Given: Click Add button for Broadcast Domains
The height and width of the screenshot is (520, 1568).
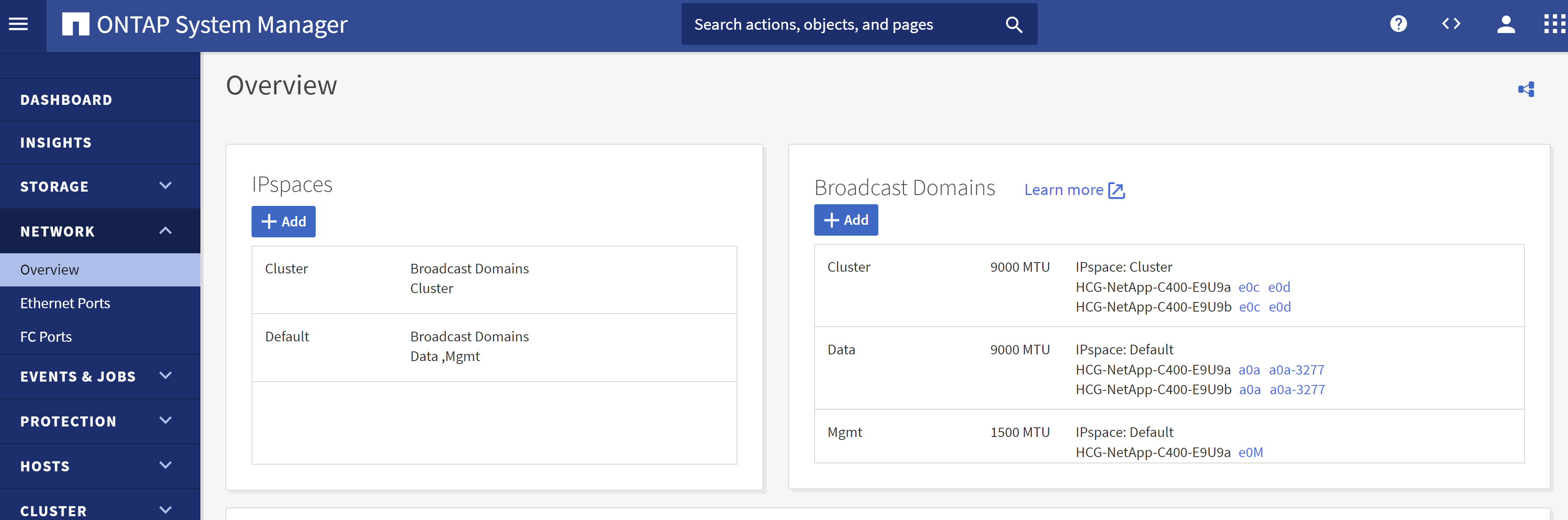Looking at the screenshot, I should pos(847,219).
